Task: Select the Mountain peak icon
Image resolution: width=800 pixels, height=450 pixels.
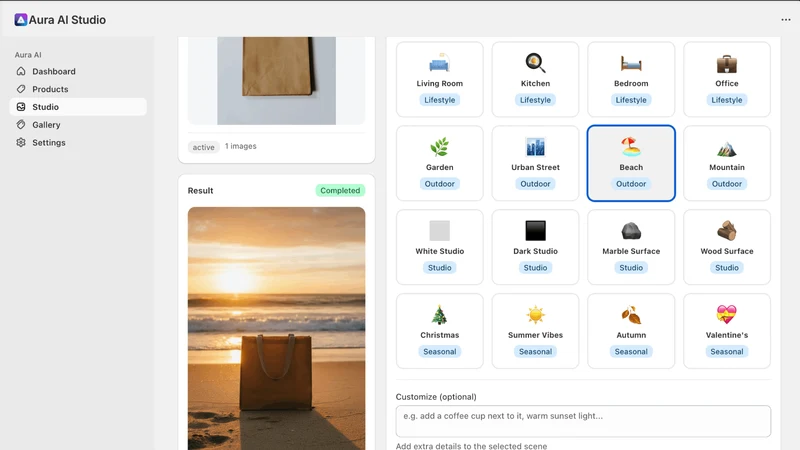Action: (x=727, y=148)
